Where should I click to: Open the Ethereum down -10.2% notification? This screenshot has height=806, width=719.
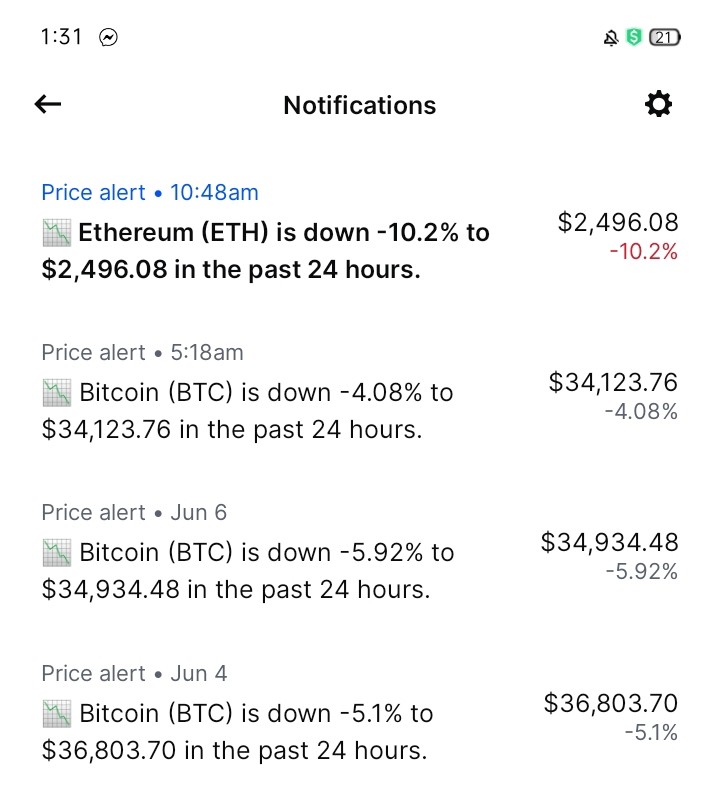(360, 232)
